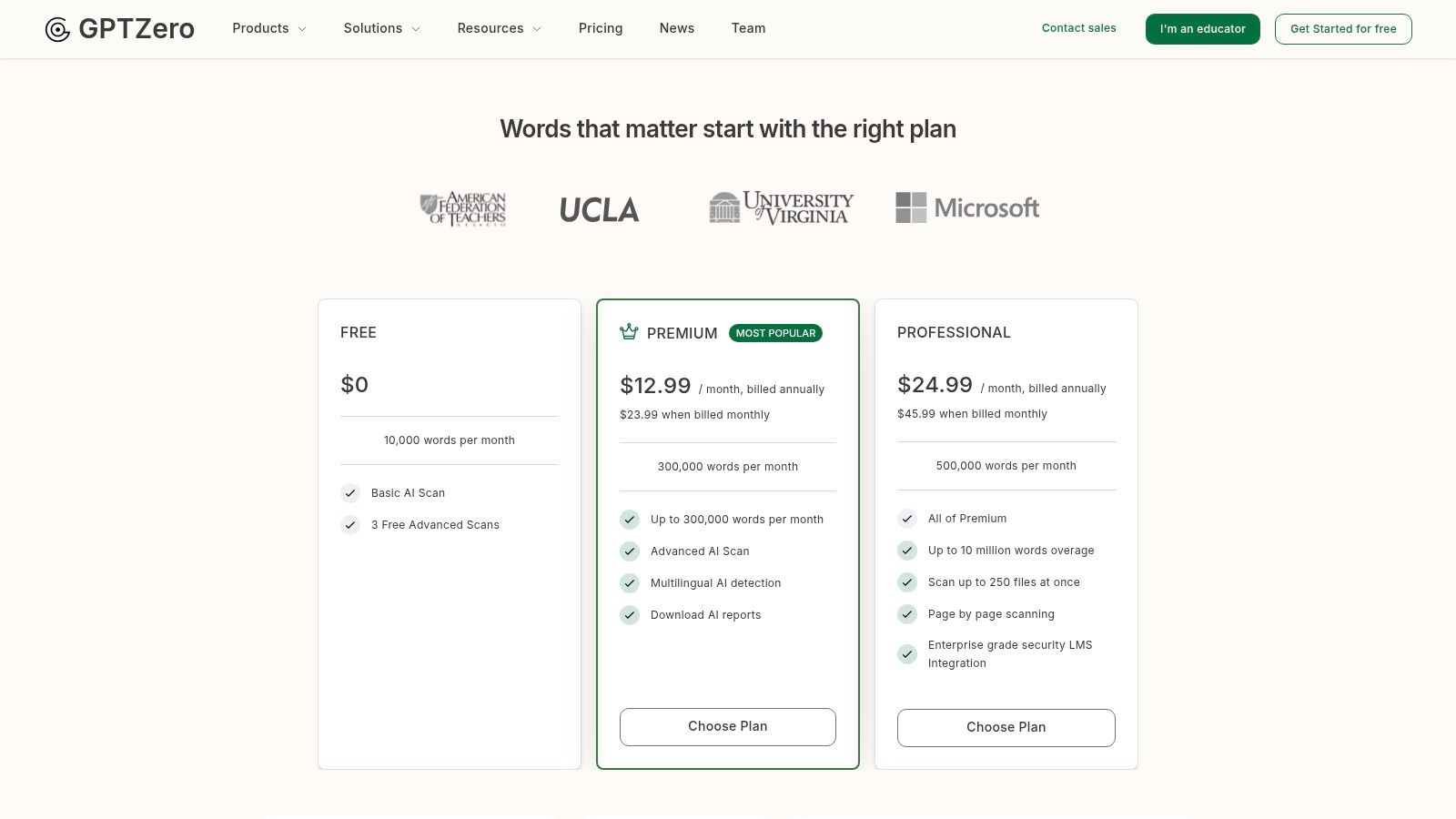Click the GPTZero logo icon
1456x819 pixels.
click(57, 29)
